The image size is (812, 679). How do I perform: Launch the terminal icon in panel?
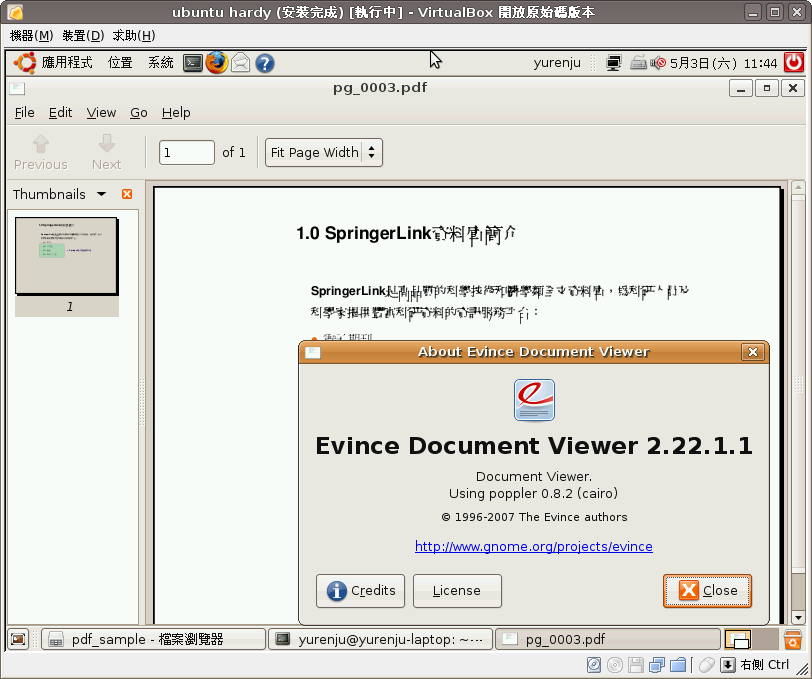click(x=193, y=63)
